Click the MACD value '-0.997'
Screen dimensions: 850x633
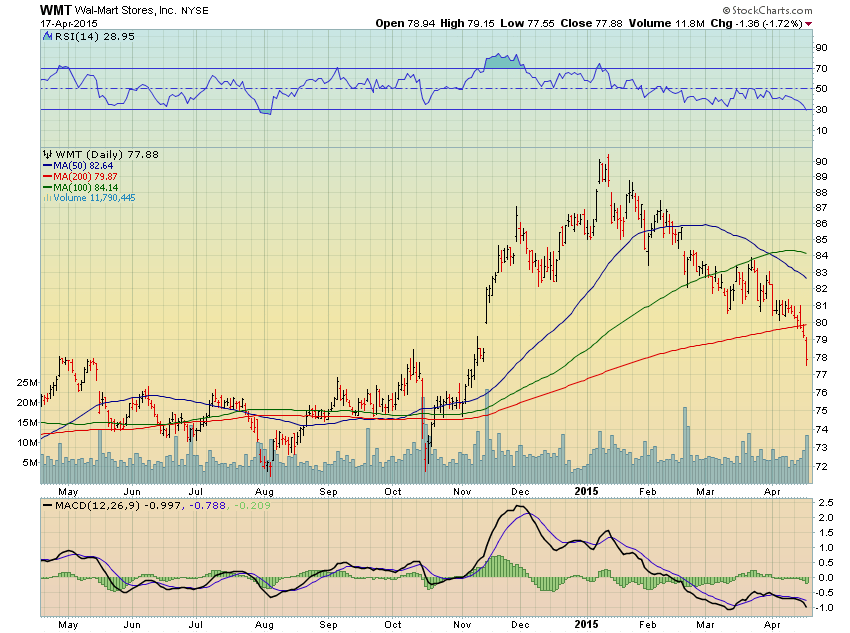pyautogui.click(x=164, y=506)
